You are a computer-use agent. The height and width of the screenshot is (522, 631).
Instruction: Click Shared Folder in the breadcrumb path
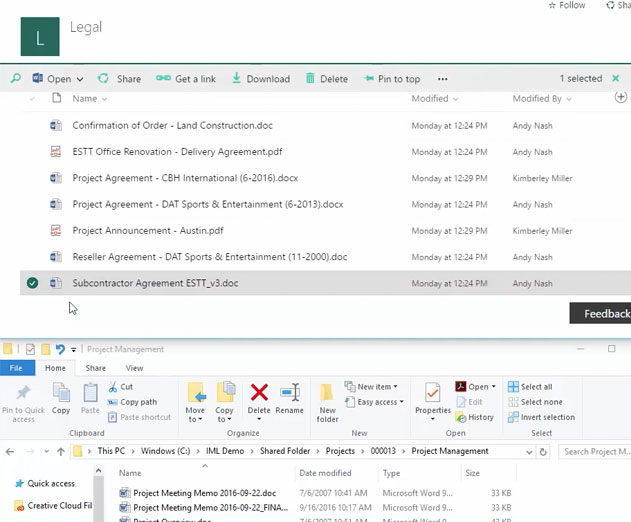[285, 451]
